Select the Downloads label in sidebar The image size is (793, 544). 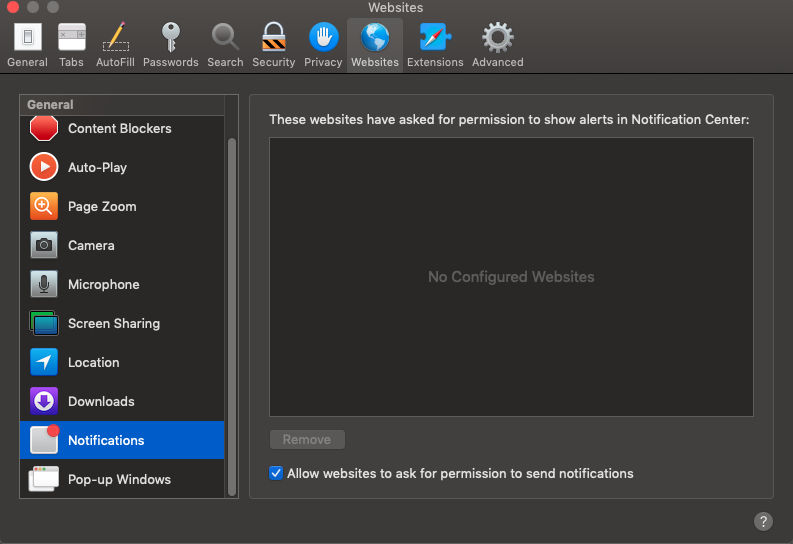point(101,401)
